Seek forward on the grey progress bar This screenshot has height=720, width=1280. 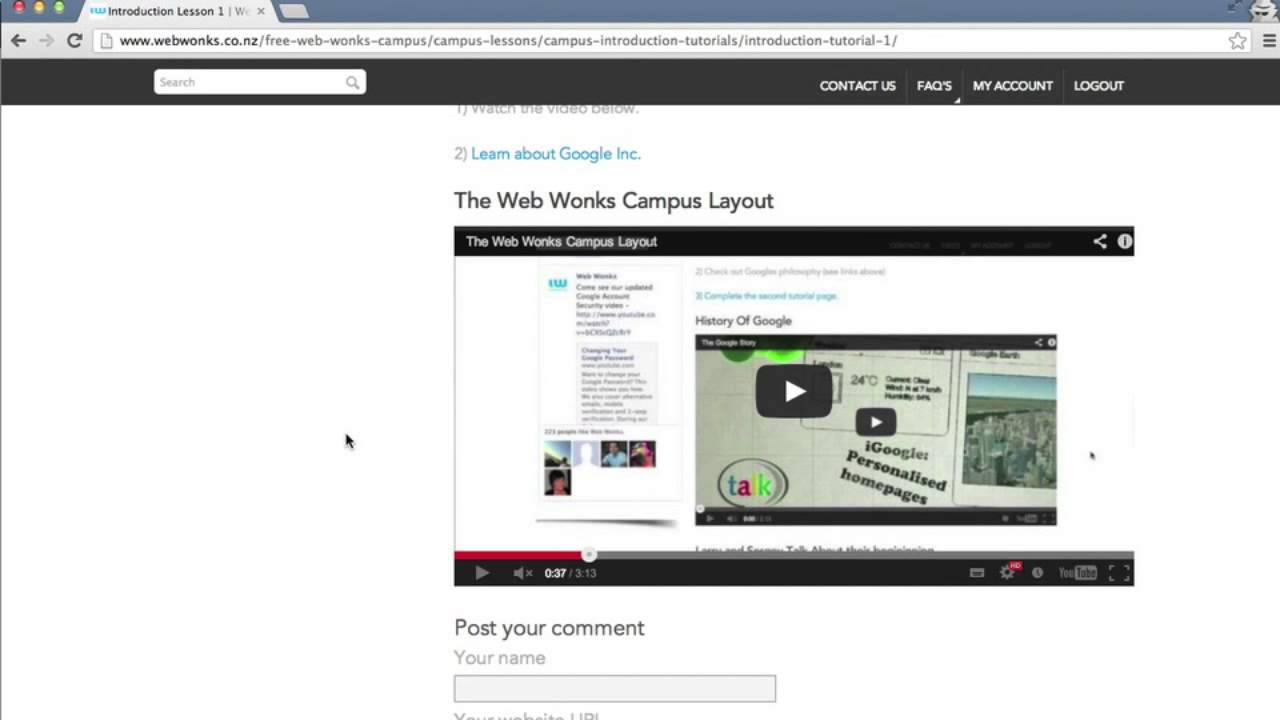[864, 555]
